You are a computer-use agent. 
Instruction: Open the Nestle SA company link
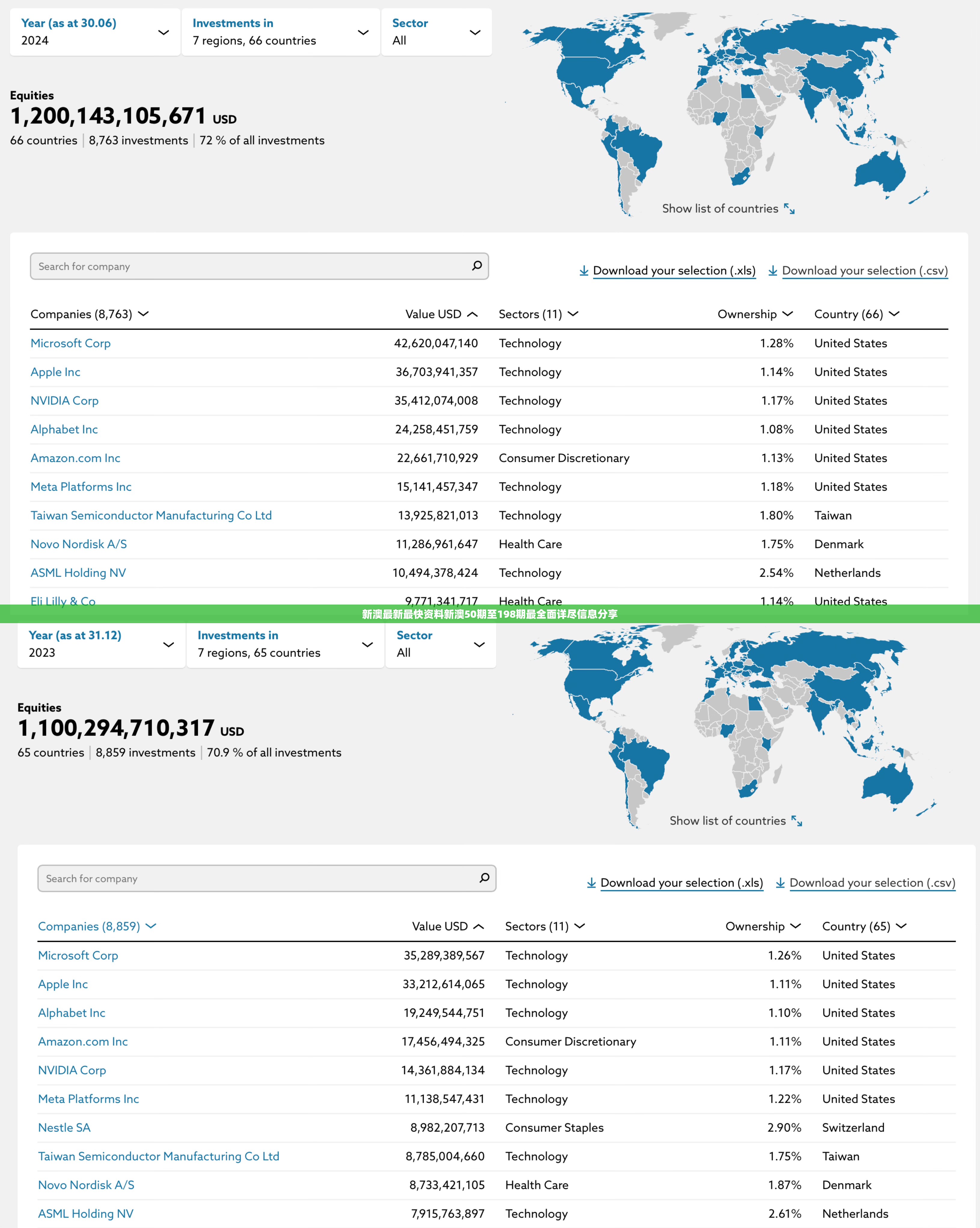click(x=64, y=1128)
